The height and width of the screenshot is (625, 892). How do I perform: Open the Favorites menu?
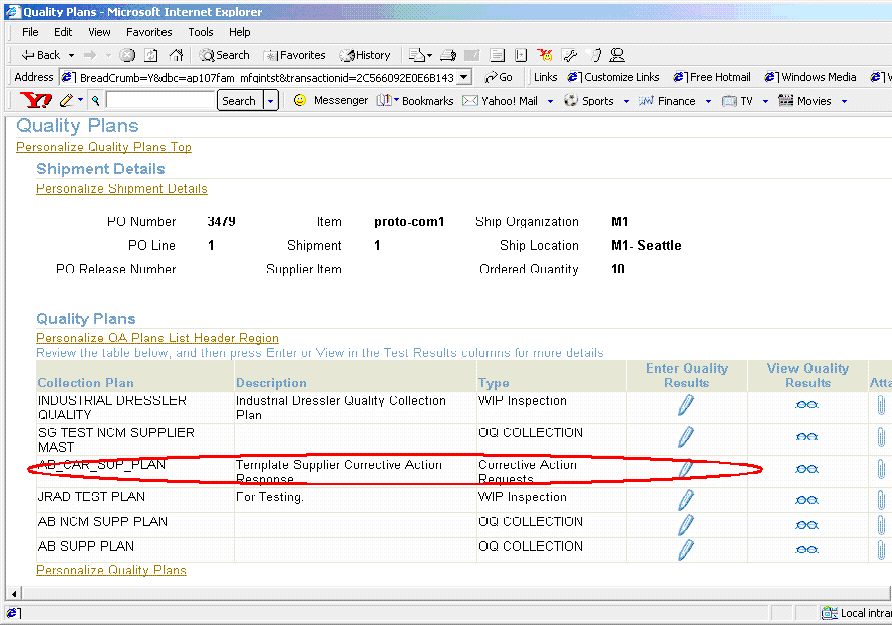(149, 32)
